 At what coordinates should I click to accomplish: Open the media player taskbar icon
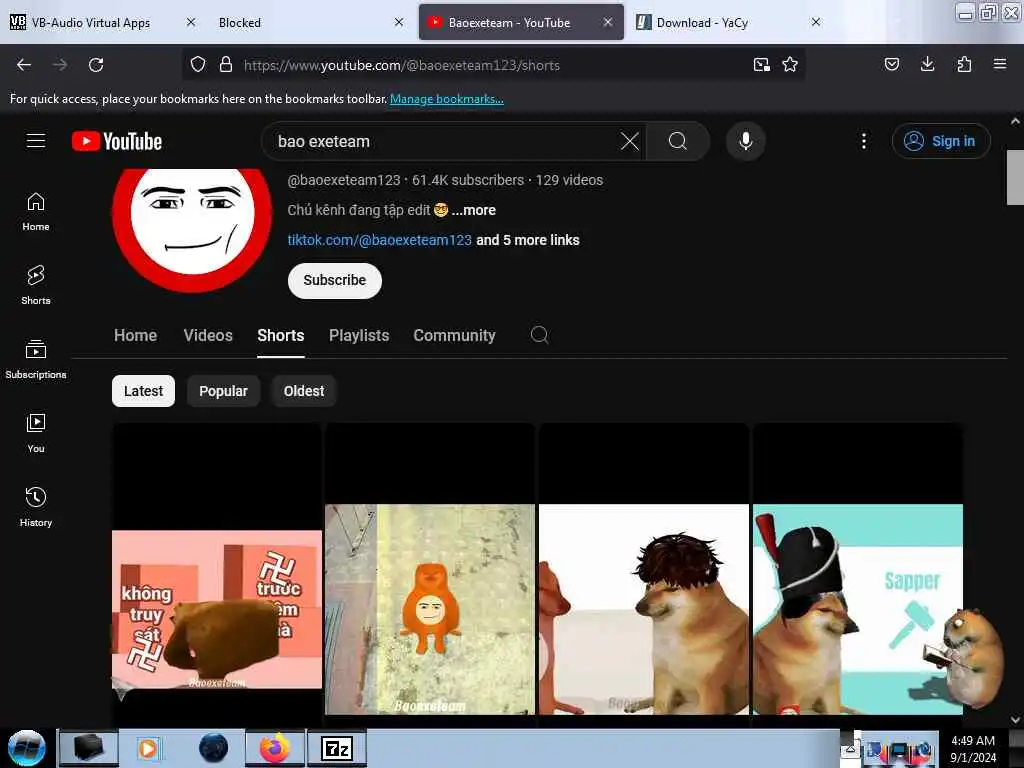[x=150, y=748]
